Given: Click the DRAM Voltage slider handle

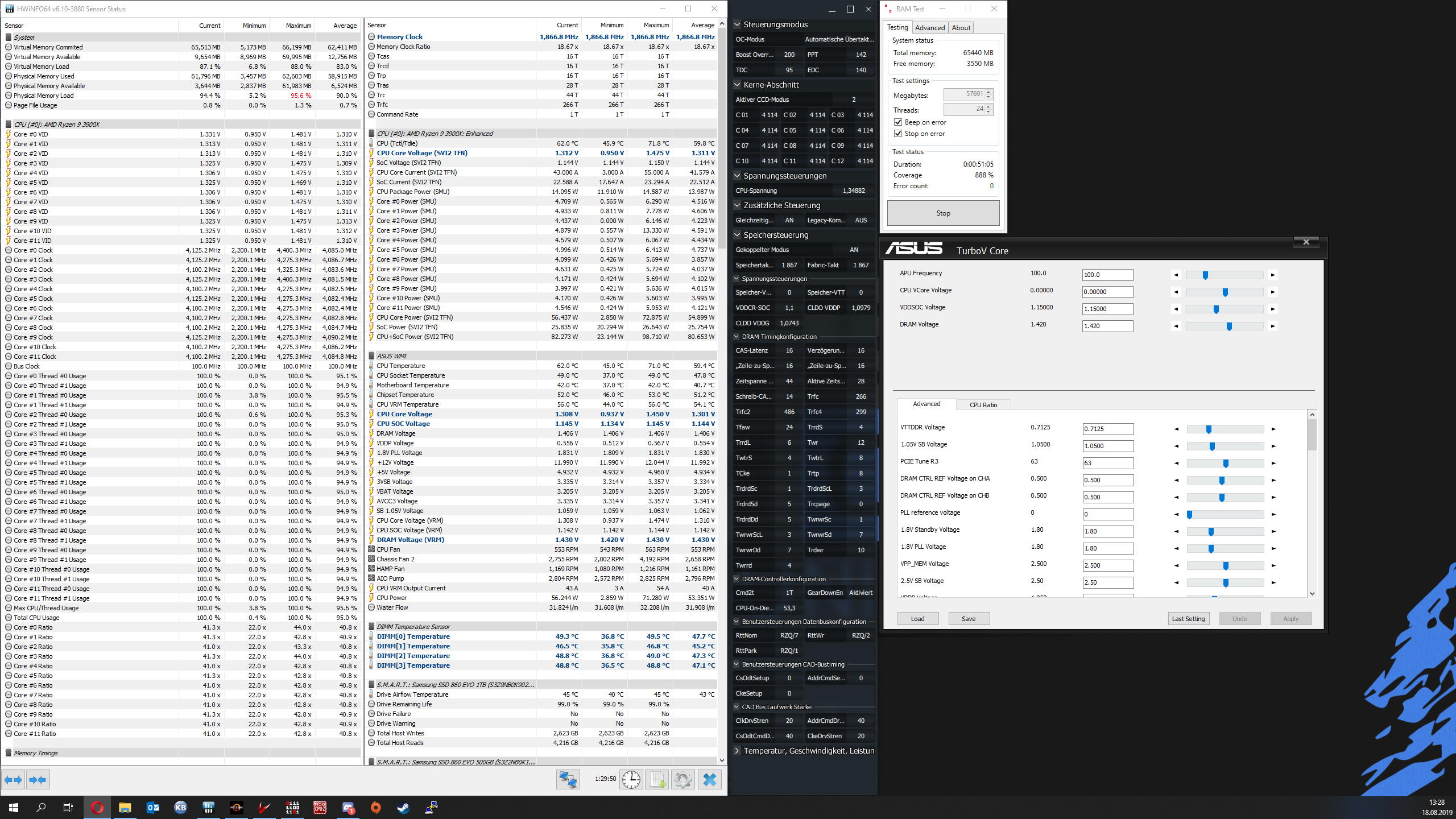Looking at the screenshot, I should (1229, 326).
